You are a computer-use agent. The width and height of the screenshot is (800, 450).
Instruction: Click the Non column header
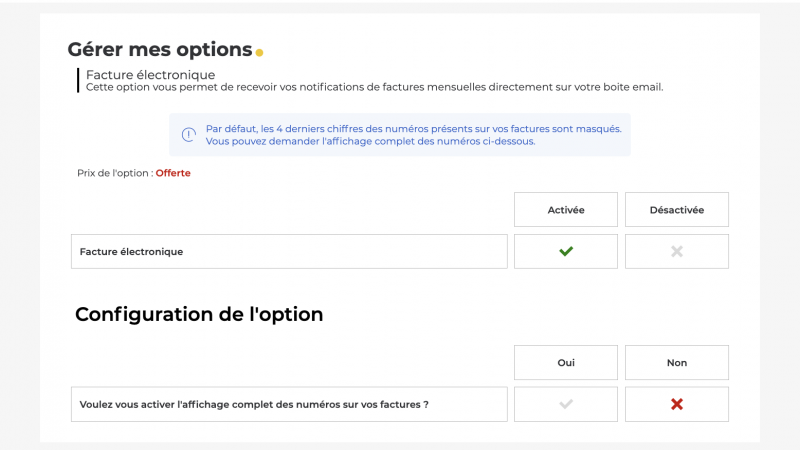pyautogui.click(x=677, y=363)
